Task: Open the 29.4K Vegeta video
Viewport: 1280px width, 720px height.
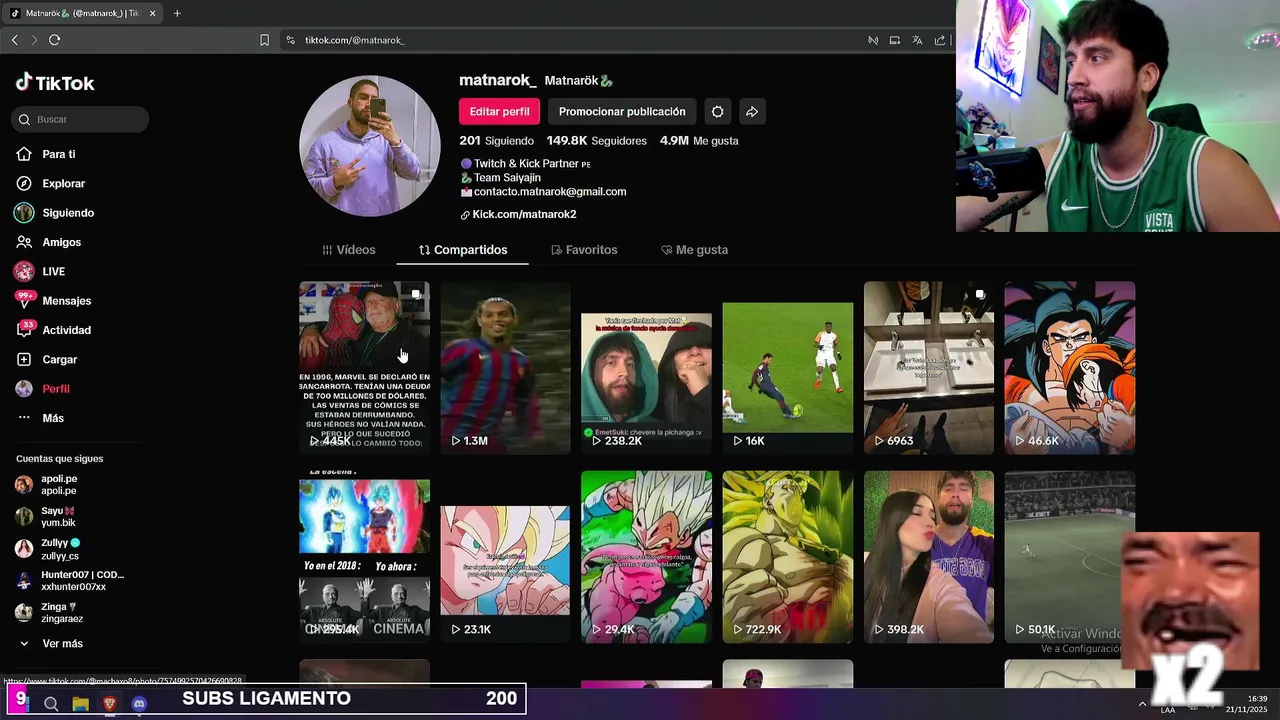Action: click(x=646, y=557)
